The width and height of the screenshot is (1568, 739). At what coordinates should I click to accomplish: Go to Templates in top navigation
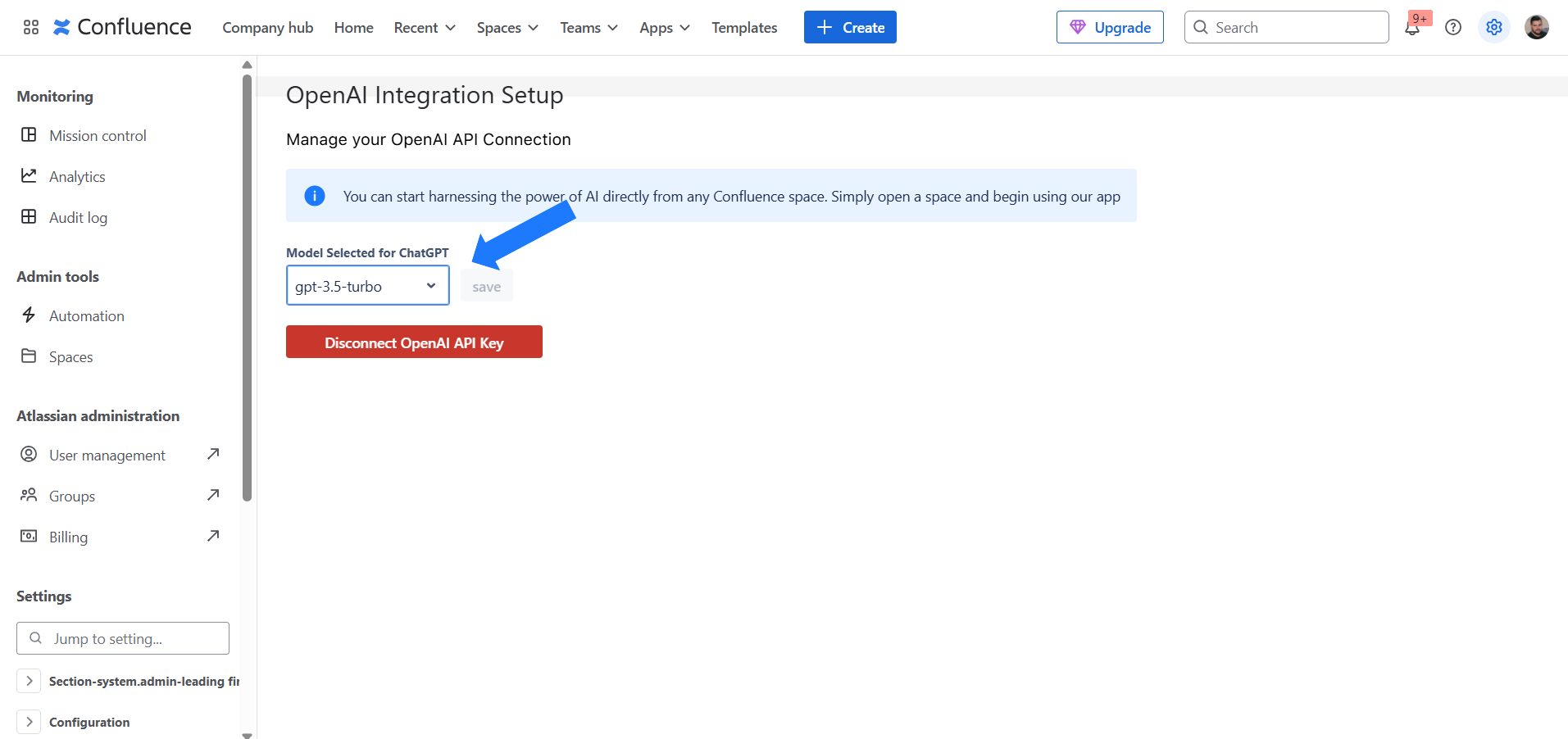point(743,28)
